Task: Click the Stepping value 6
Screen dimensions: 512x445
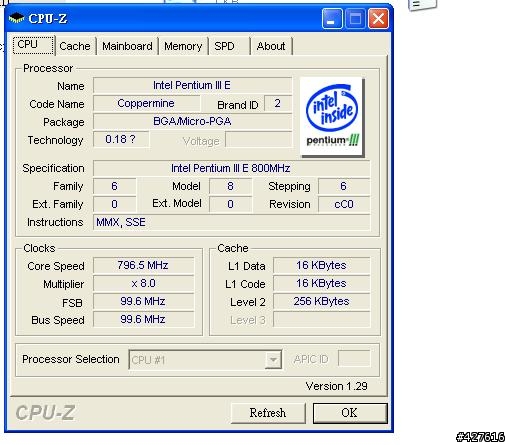Action: coord(344,186)
